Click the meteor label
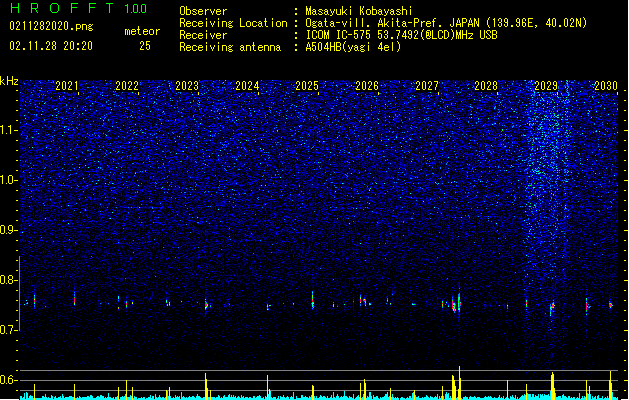This screenshot has width=629, height=400. click(142, 31)
